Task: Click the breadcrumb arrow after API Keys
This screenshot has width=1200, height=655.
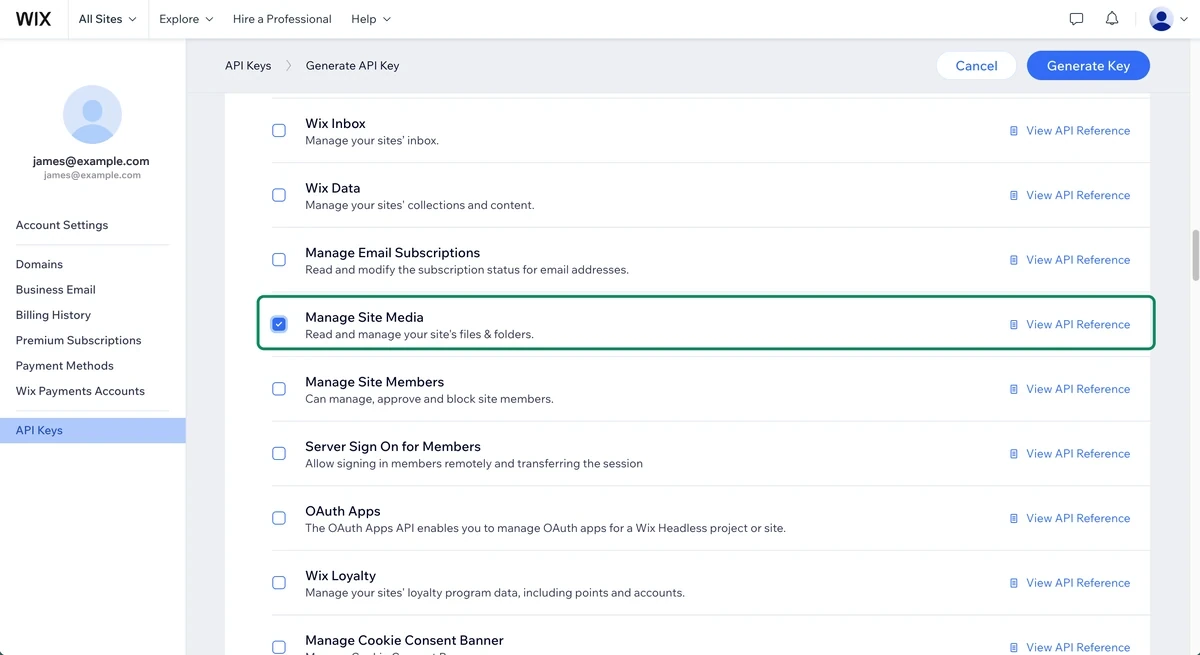Action: point(289,66)
